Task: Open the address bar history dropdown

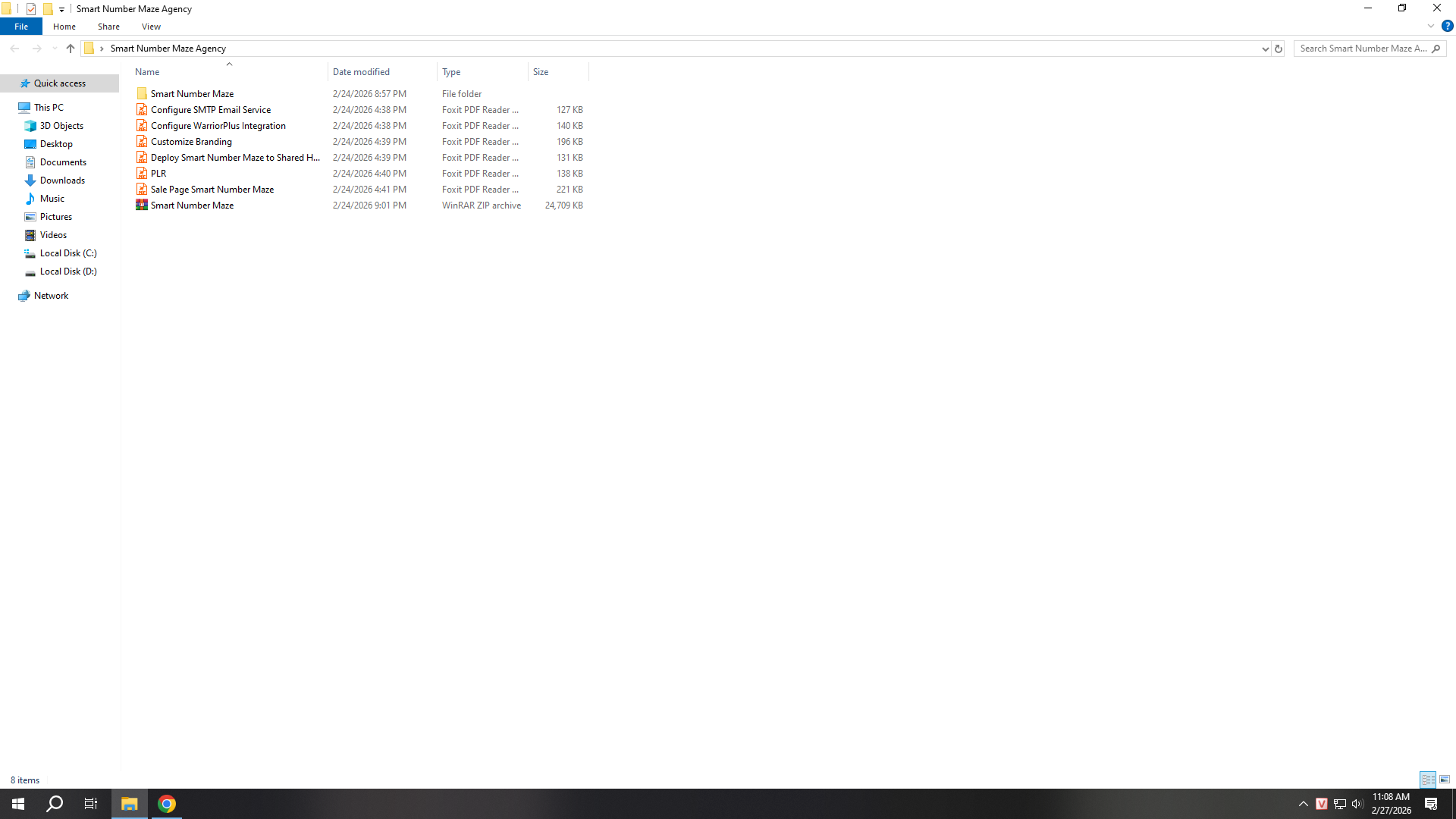Action: click(x=1265, y=49)
